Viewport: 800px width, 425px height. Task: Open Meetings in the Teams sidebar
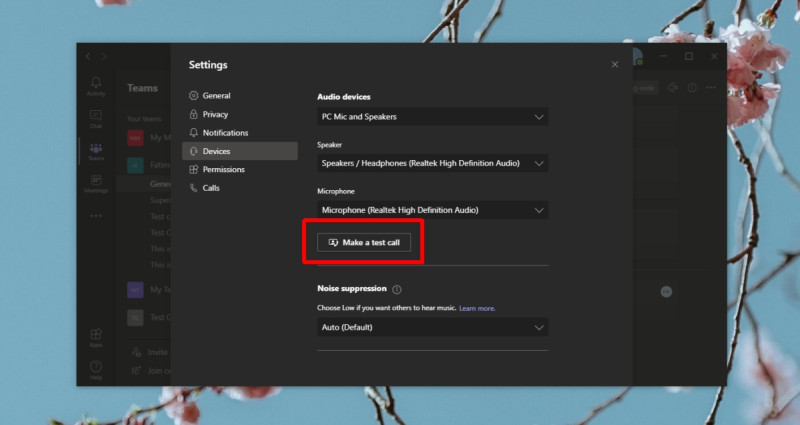96,184
